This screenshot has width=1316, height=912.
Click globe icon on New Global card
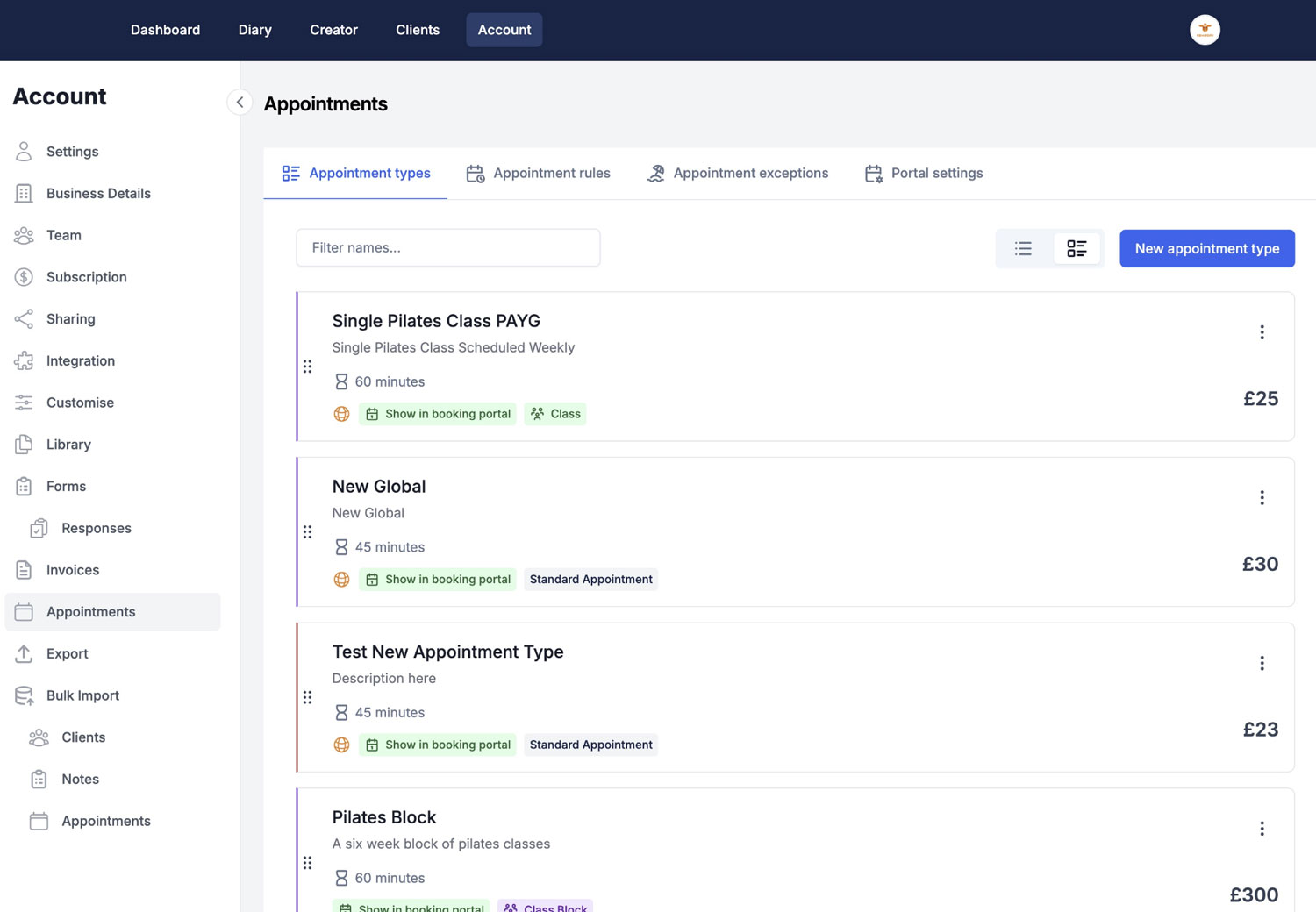342,580
